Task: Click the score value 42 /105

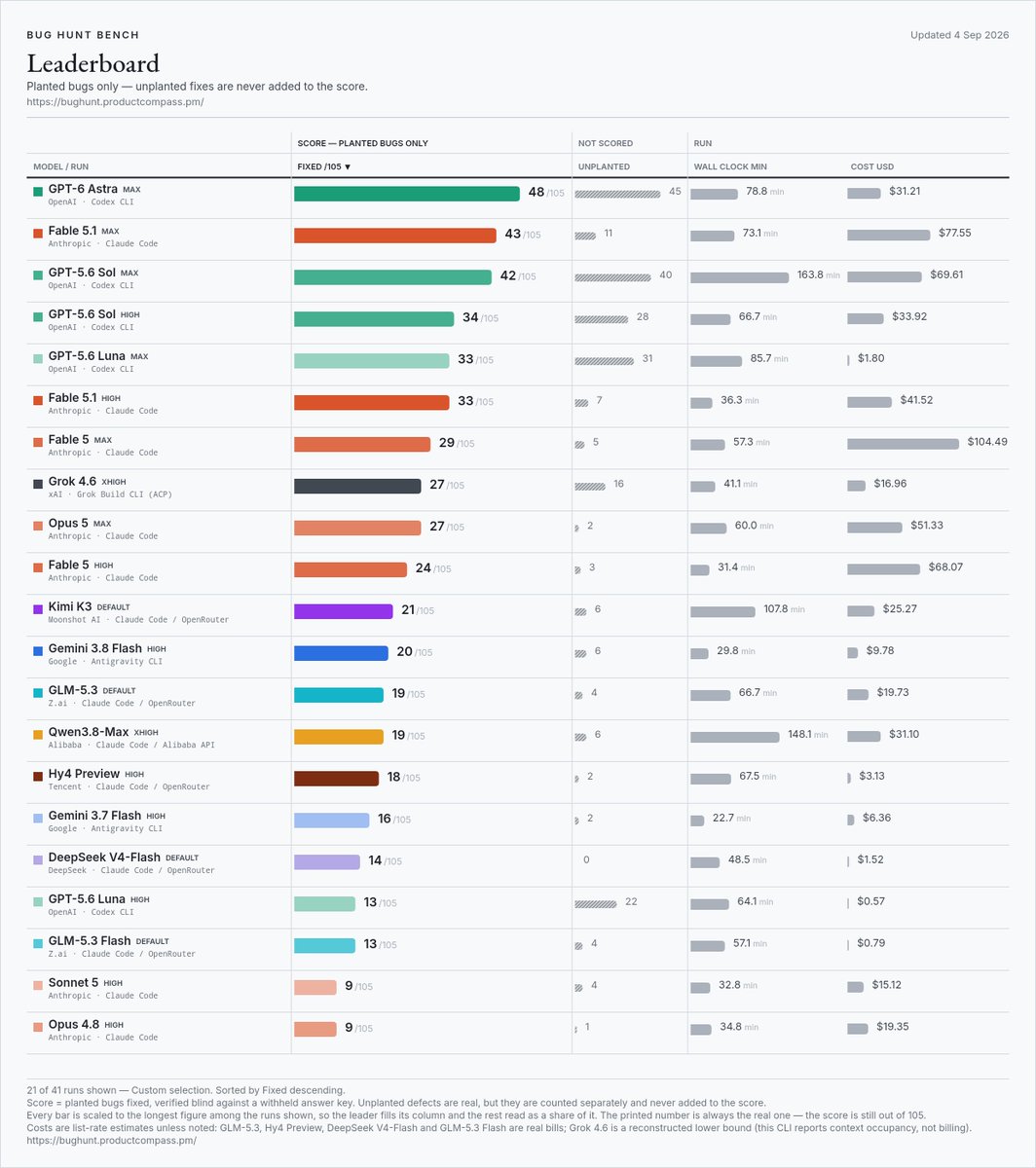Action: pos(517,276)
